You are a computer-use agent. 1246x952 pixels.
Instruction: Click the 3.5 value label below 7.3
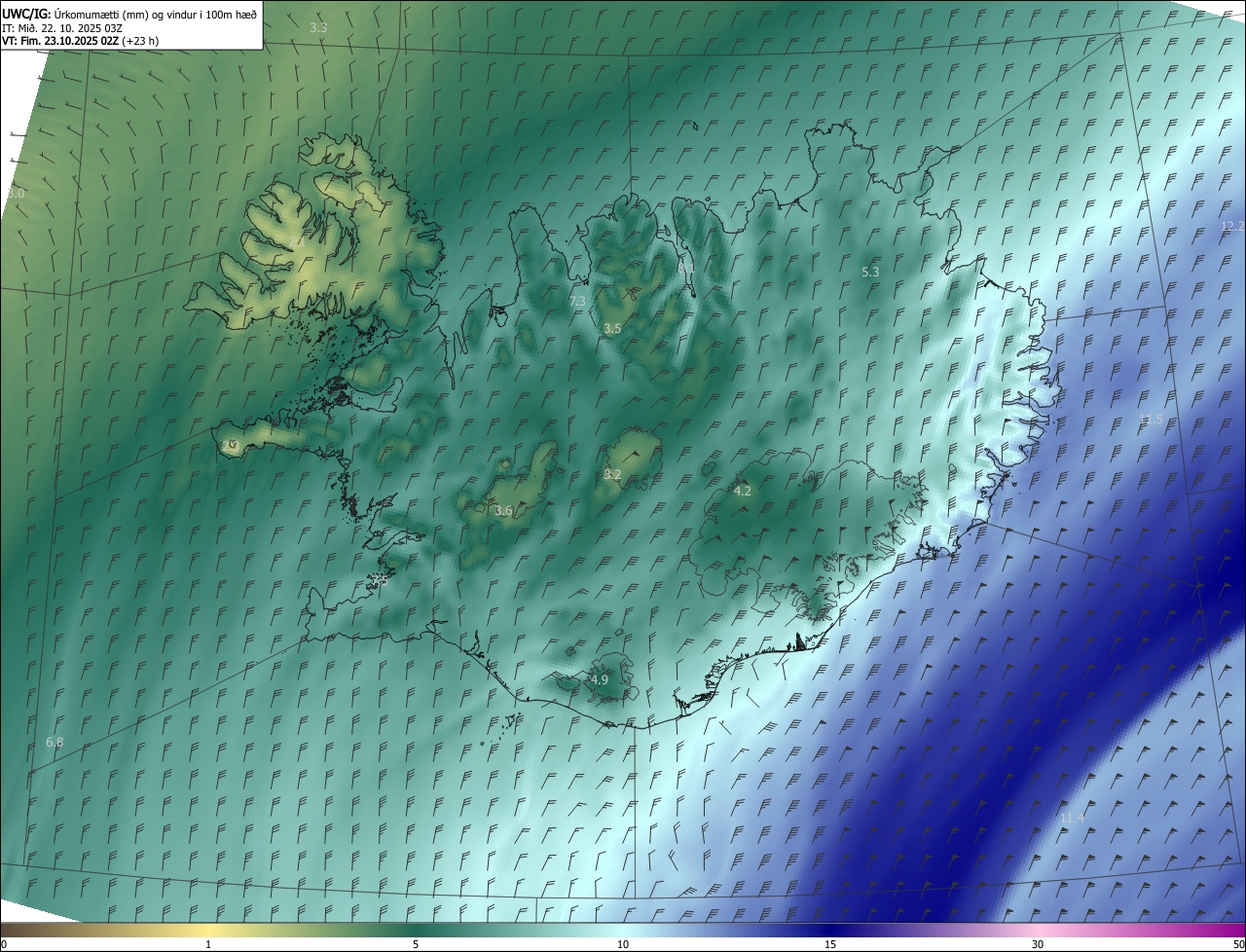611,329
